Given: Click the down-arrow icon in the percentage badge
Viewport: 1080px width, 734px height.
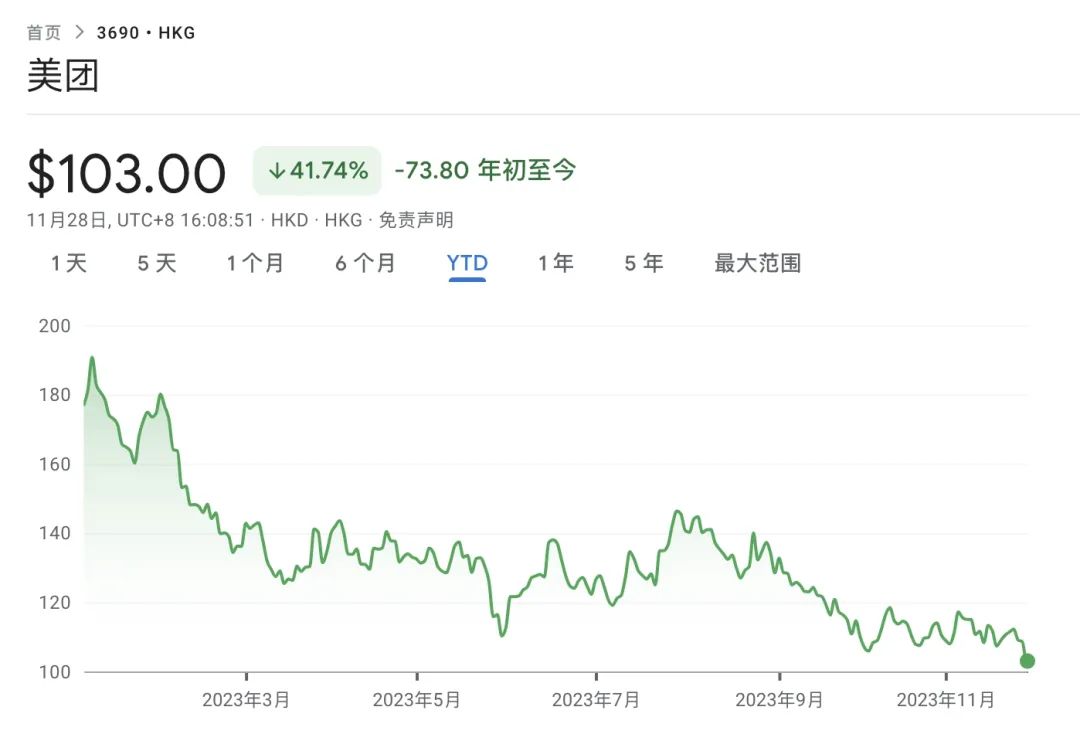Looking at the screenshot, I should pyautogui.click(x=276, y=171).
